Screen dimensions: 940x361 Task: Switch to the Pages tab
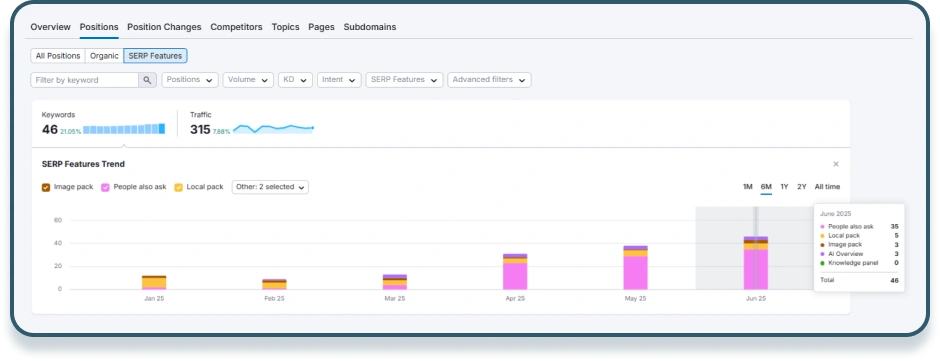click(321, 27)
